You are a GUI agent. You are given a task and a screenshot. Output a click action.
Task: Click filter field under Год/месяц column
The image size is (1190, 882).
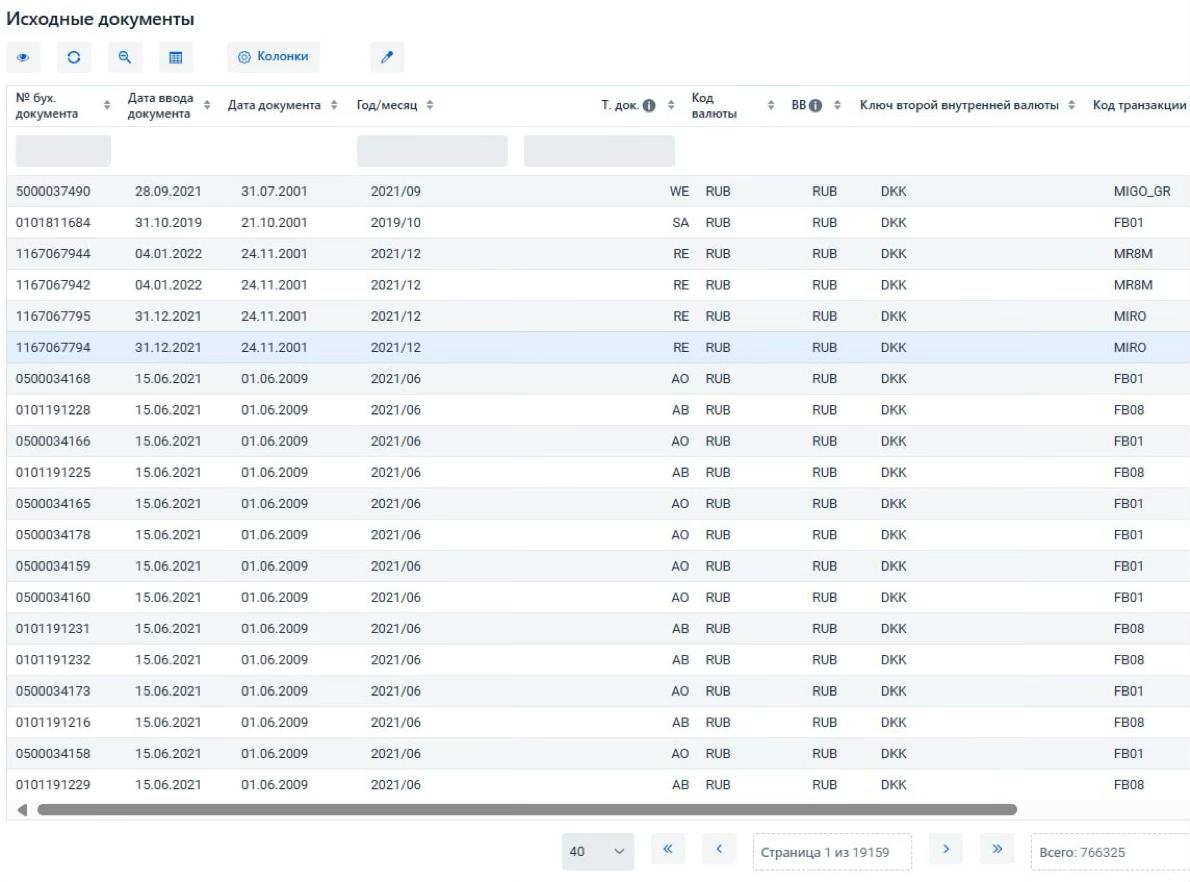[432, 151]
